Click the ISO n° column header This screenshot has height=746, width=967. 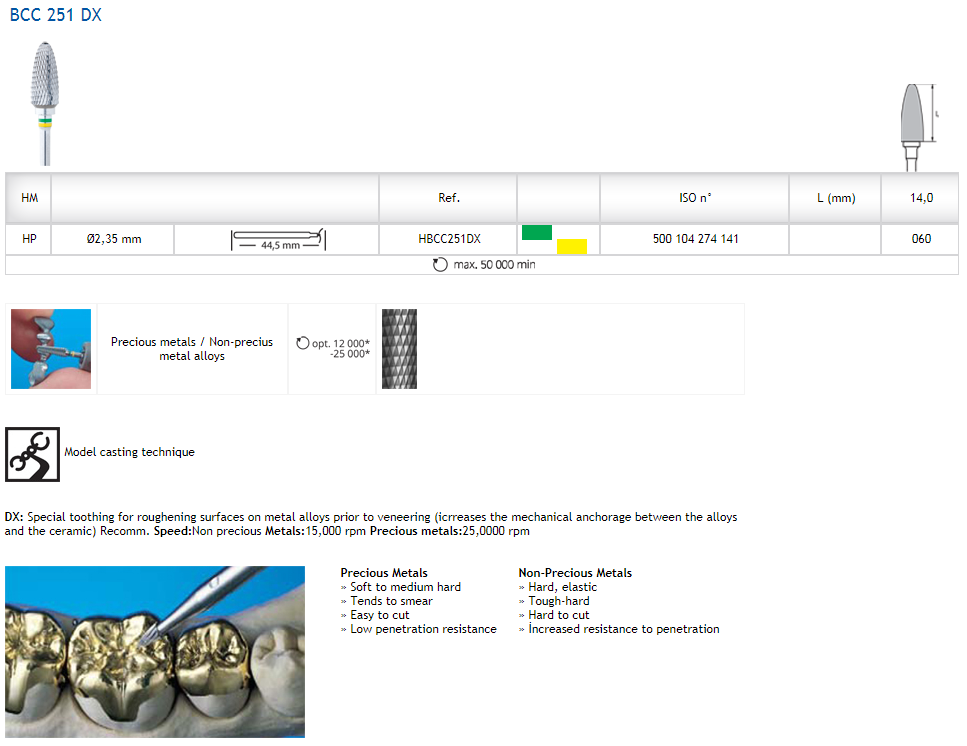pyautogui.click(x=695, y=198)
